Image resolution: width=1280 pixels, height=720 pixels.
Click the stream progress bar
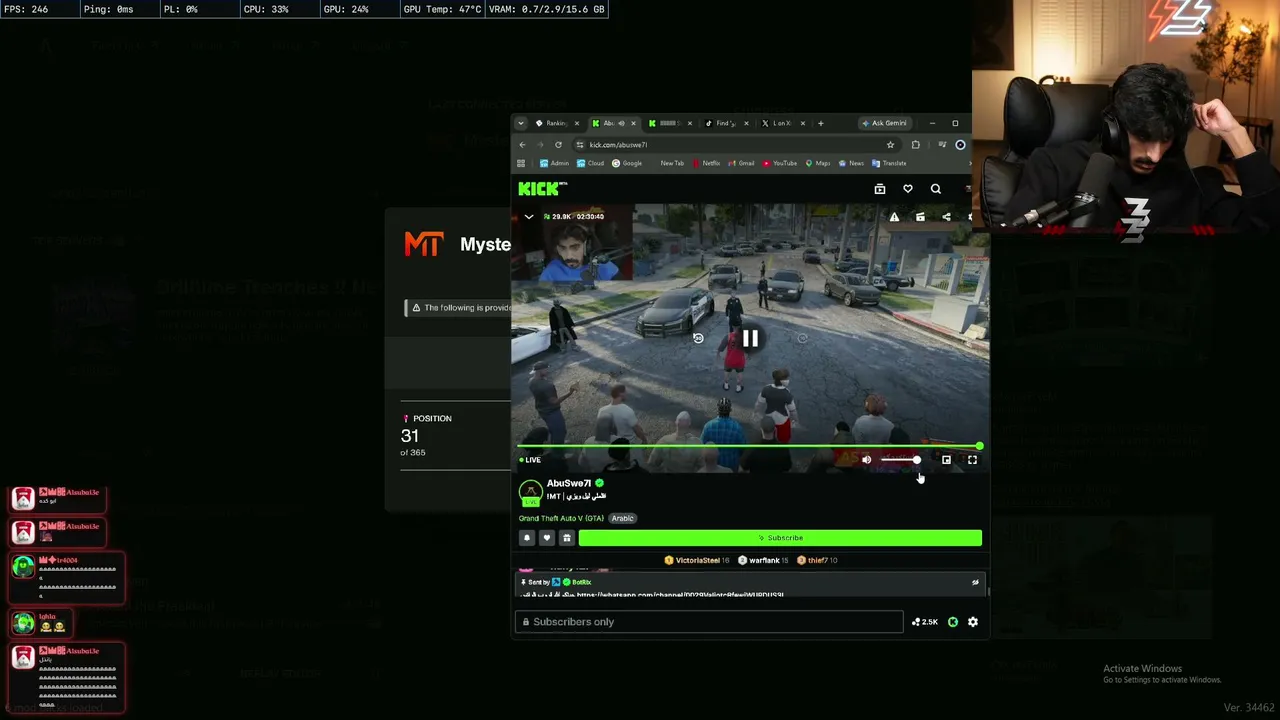[x=749, y=446]
